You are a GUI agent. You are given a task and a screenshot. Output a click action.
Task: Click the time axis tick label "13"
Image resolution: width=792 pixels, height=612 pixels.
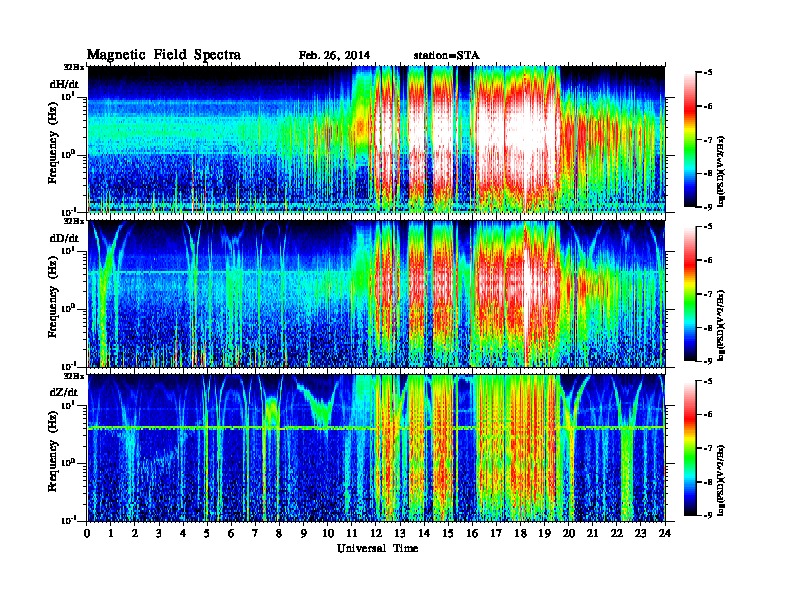pos(400,533)
